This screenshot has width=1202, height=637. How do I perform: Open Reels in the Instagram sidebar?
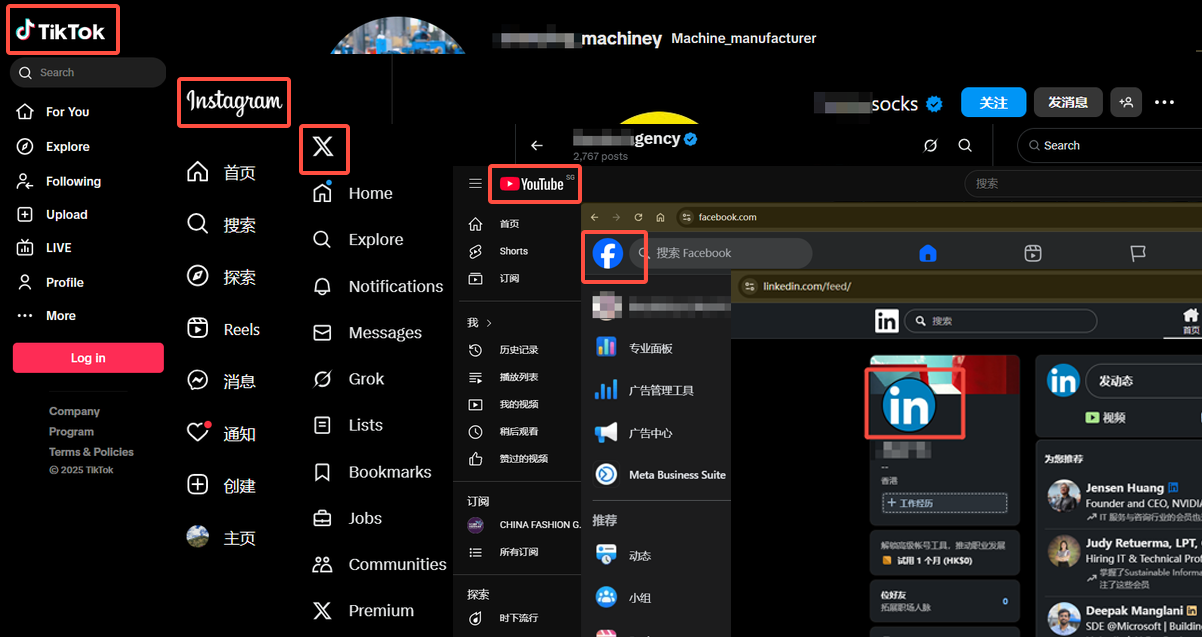pos(223,329)
